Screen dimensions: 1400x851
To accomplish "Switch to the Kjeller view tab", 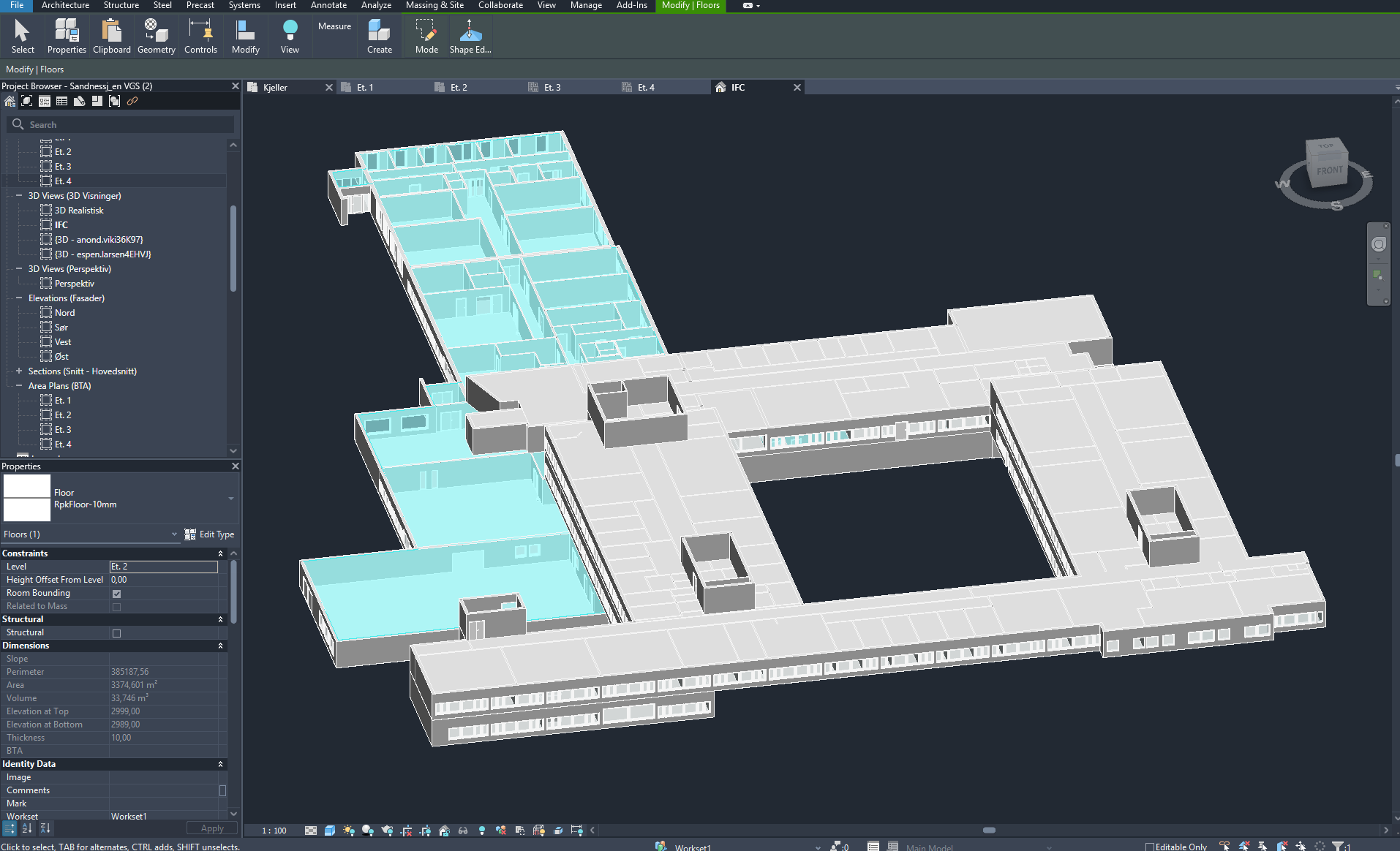I will click(275, 87).
